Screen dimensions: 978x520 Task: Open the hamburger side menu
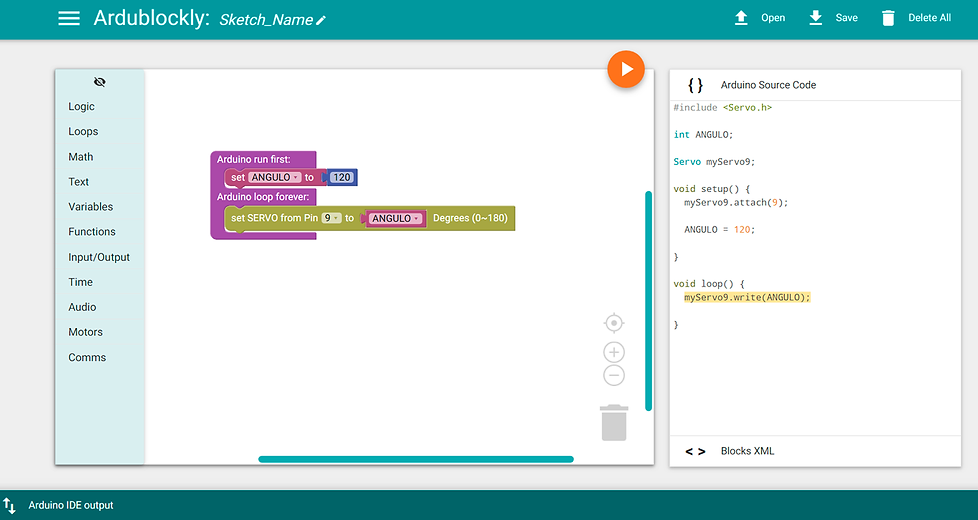coord(69,18)
